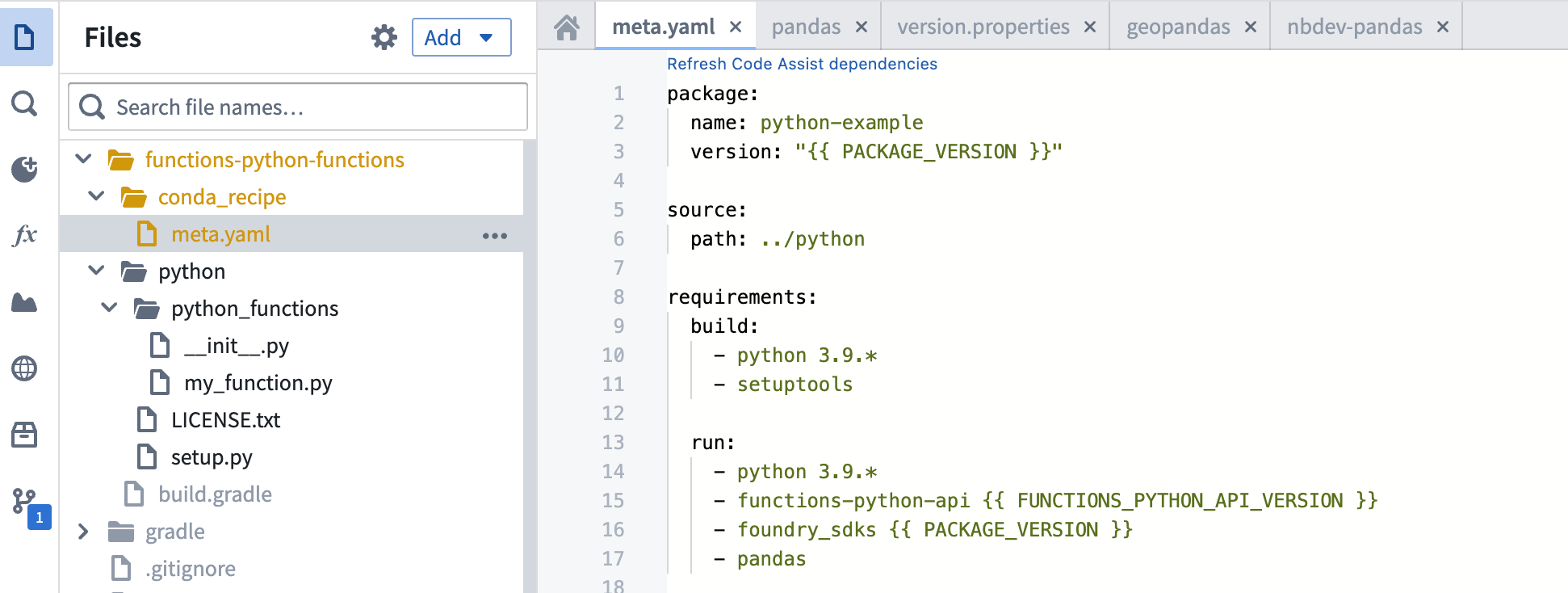Open the globe sidebar icon

point(25,368)
